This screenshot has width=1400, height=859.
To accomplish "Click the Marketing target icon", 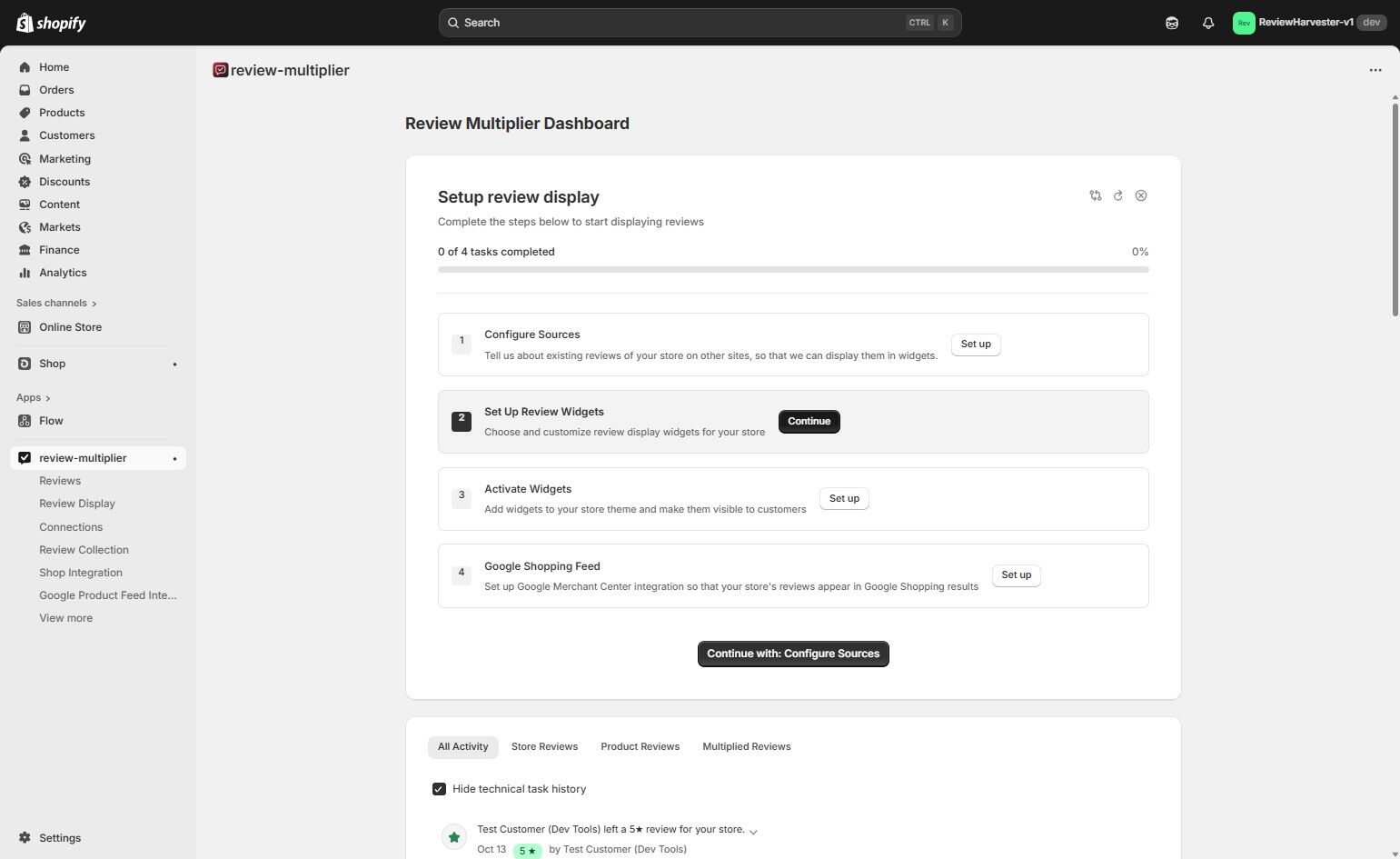I will click(x=25, y=159).
